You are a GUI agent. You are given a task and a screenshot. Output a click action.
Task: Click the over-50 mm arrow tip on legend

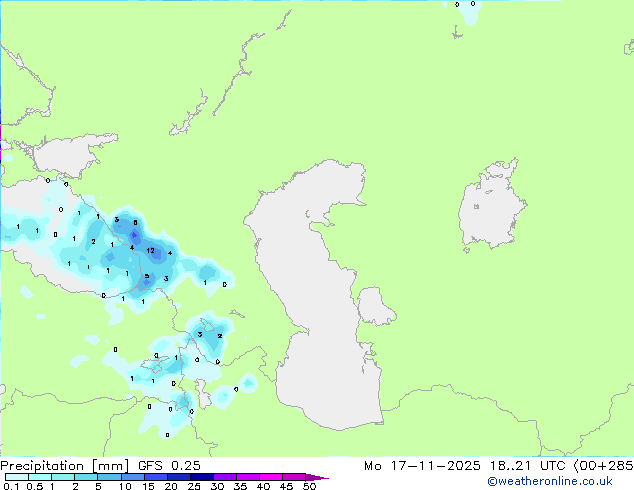tap(317, 477)
